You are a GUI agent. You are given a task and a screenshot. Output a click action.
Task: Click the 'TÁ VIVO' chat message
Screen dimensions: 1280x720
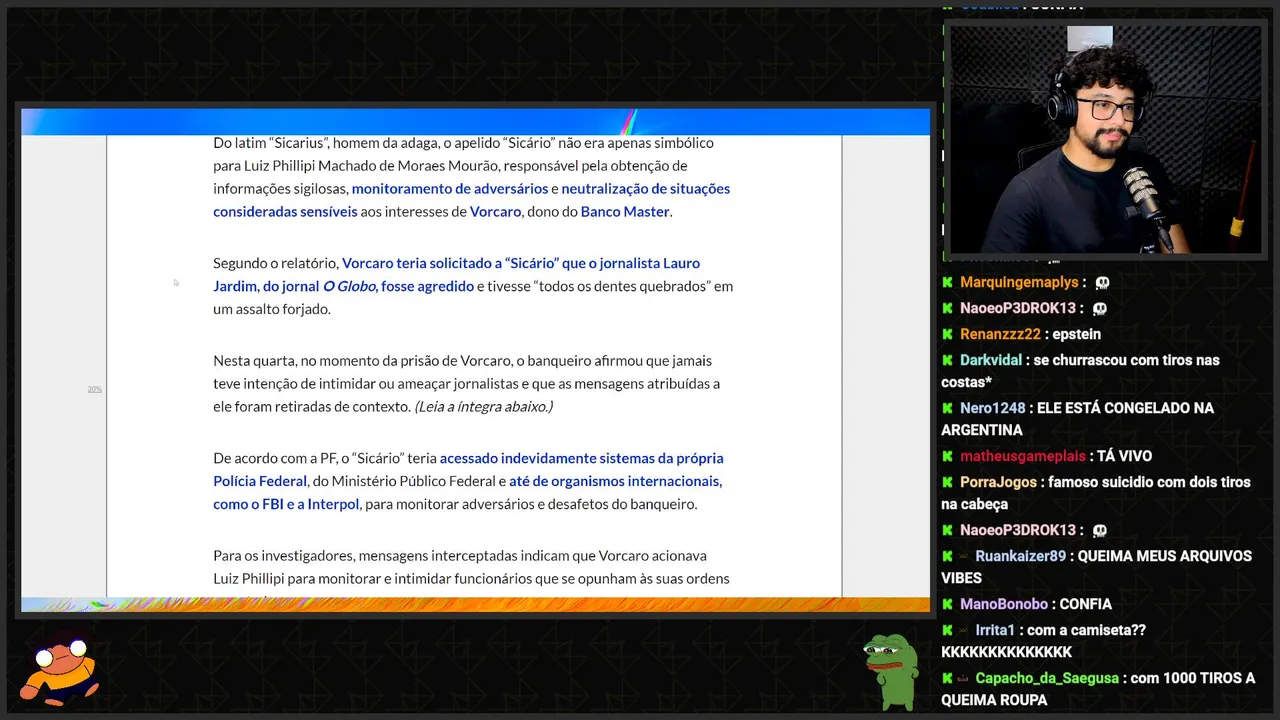[x=1124, y=456]
